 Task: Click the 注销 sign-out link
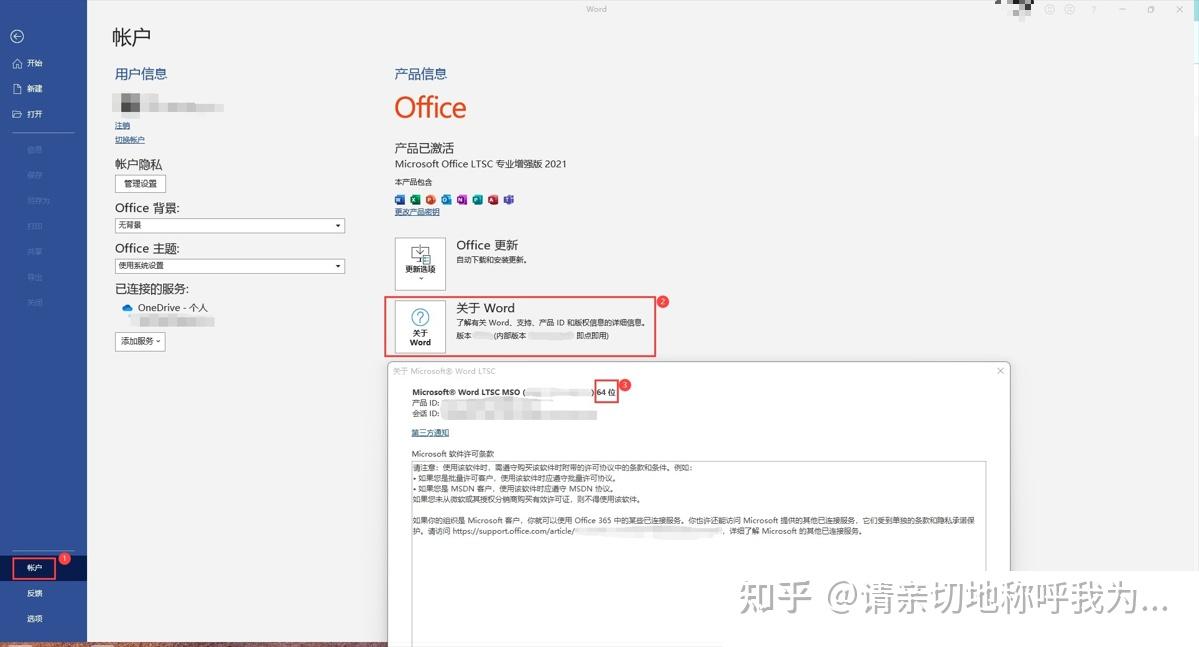pyautogui.click(x=122, y=125)
